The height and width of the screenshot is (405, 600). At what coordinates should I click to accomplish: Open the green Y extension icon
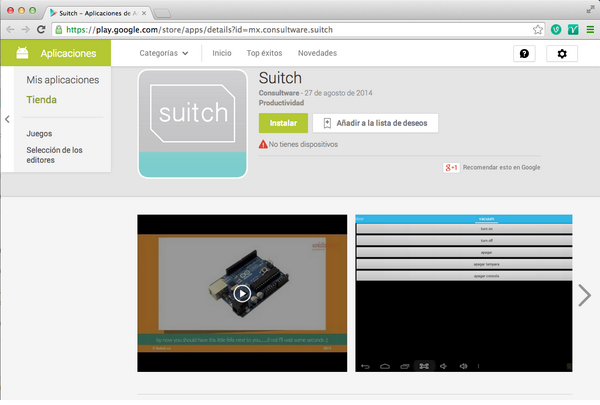point(573,29)
